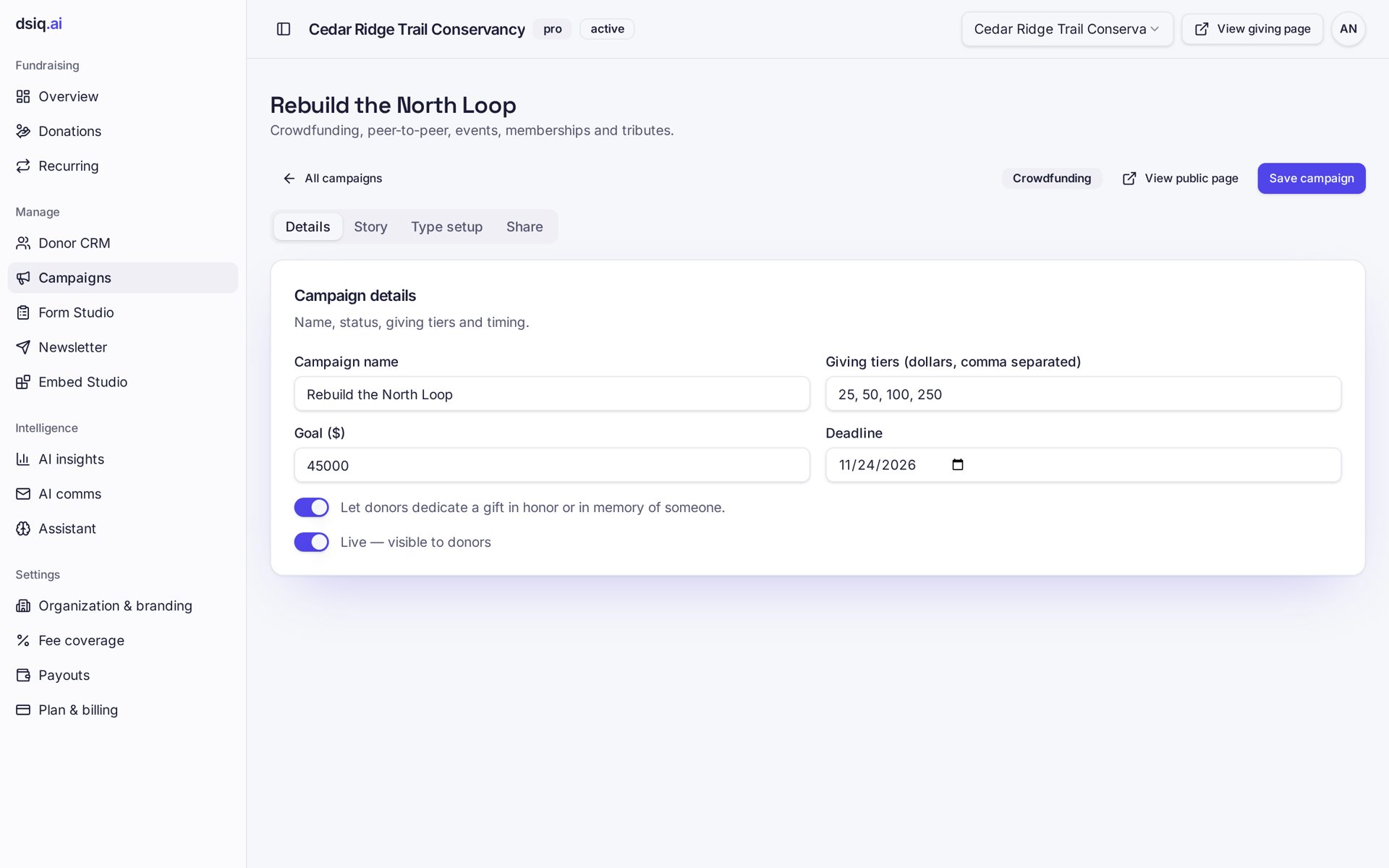Go to Newsletter
This screenshot has width=1389, height=868.
[123, 347]
